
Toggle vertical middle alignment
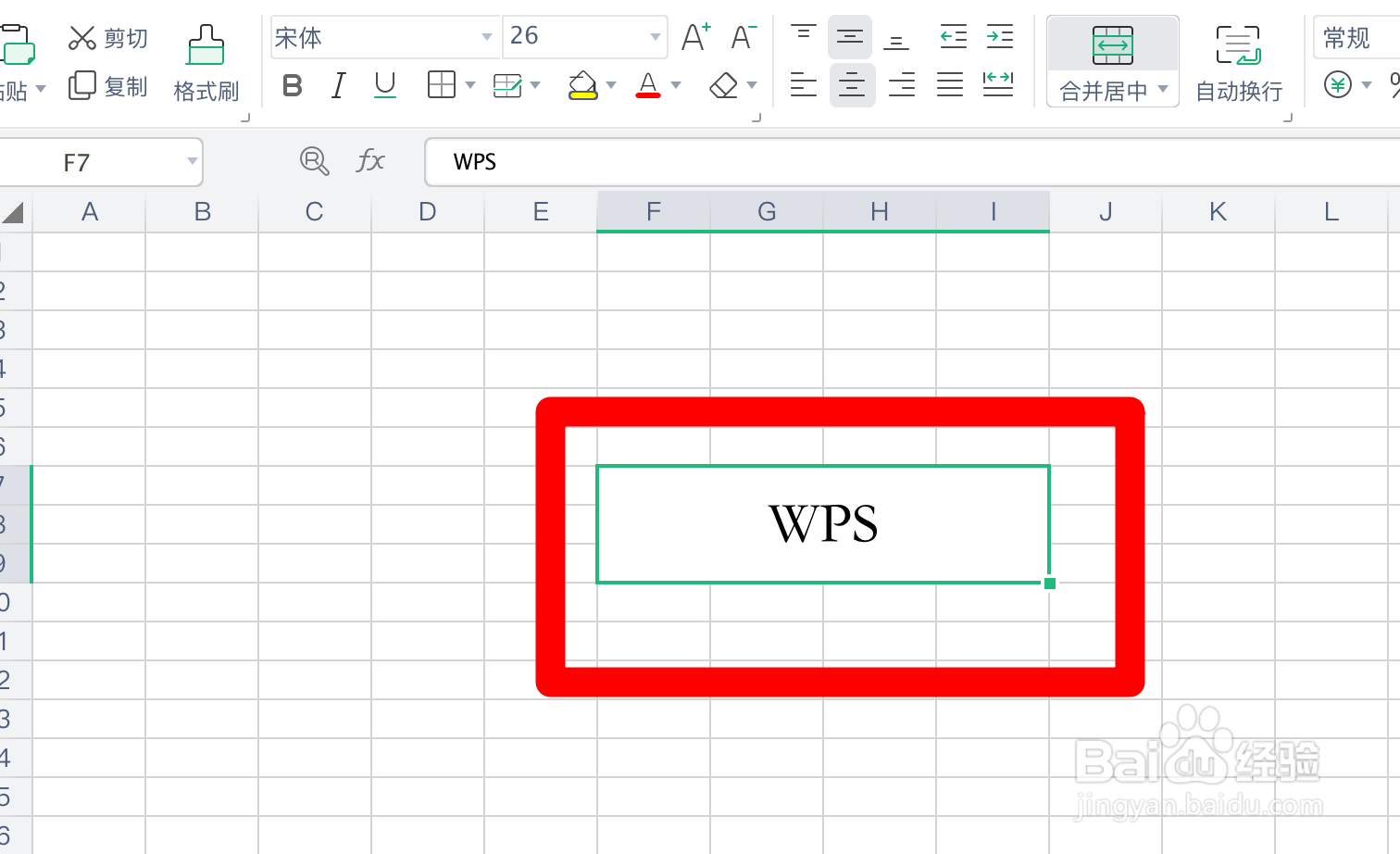pyautogui.click(x=850, y=37)
